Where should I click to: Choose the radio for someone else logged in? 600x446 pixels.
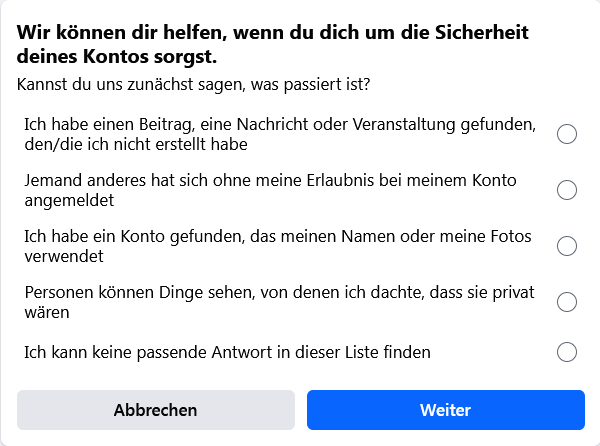567,190
